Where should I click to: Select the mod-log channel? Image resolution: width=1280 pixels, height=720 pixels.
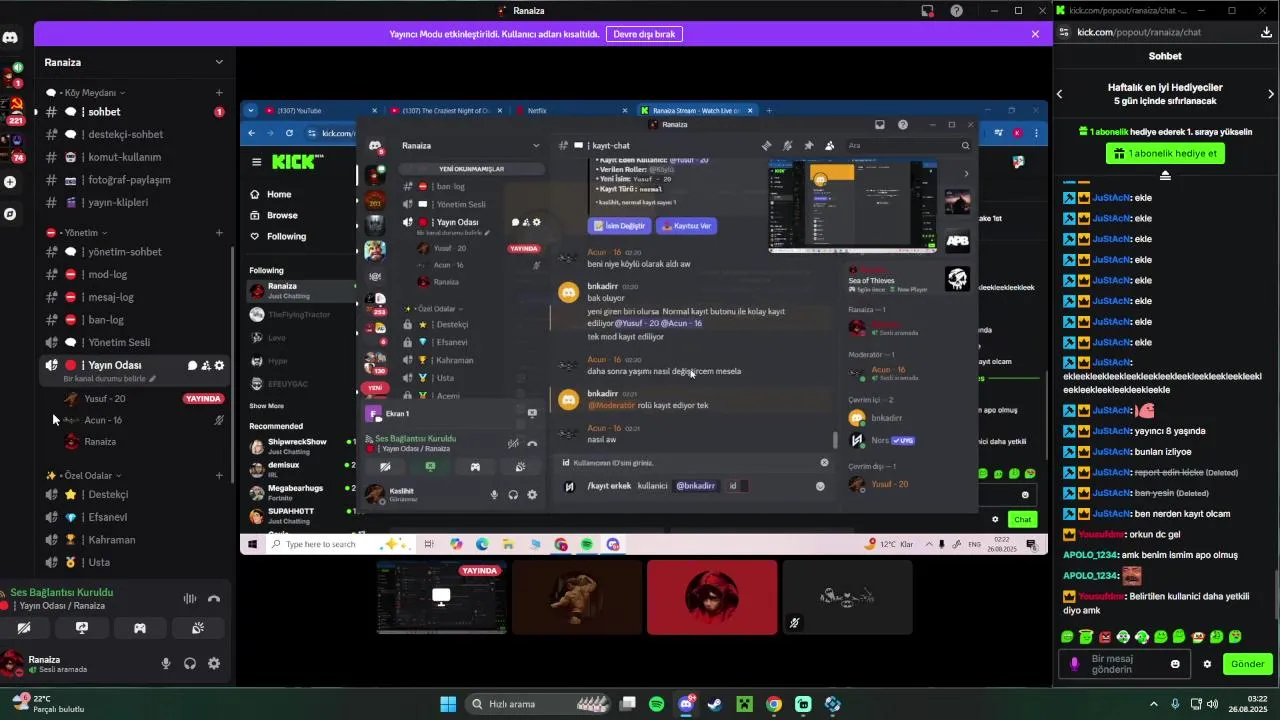(x=134, y=274)
